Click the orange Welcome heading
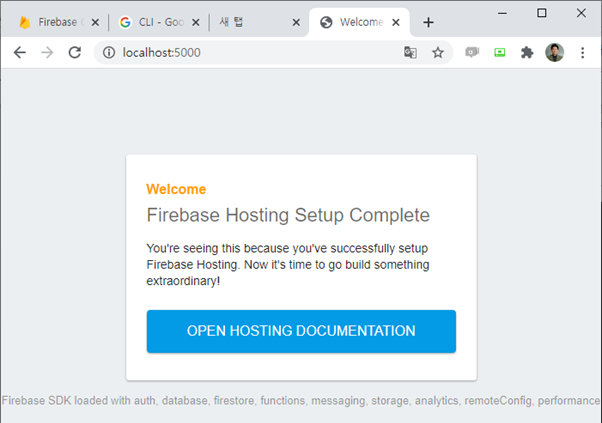The image size is (602, 423). (176, 189)
